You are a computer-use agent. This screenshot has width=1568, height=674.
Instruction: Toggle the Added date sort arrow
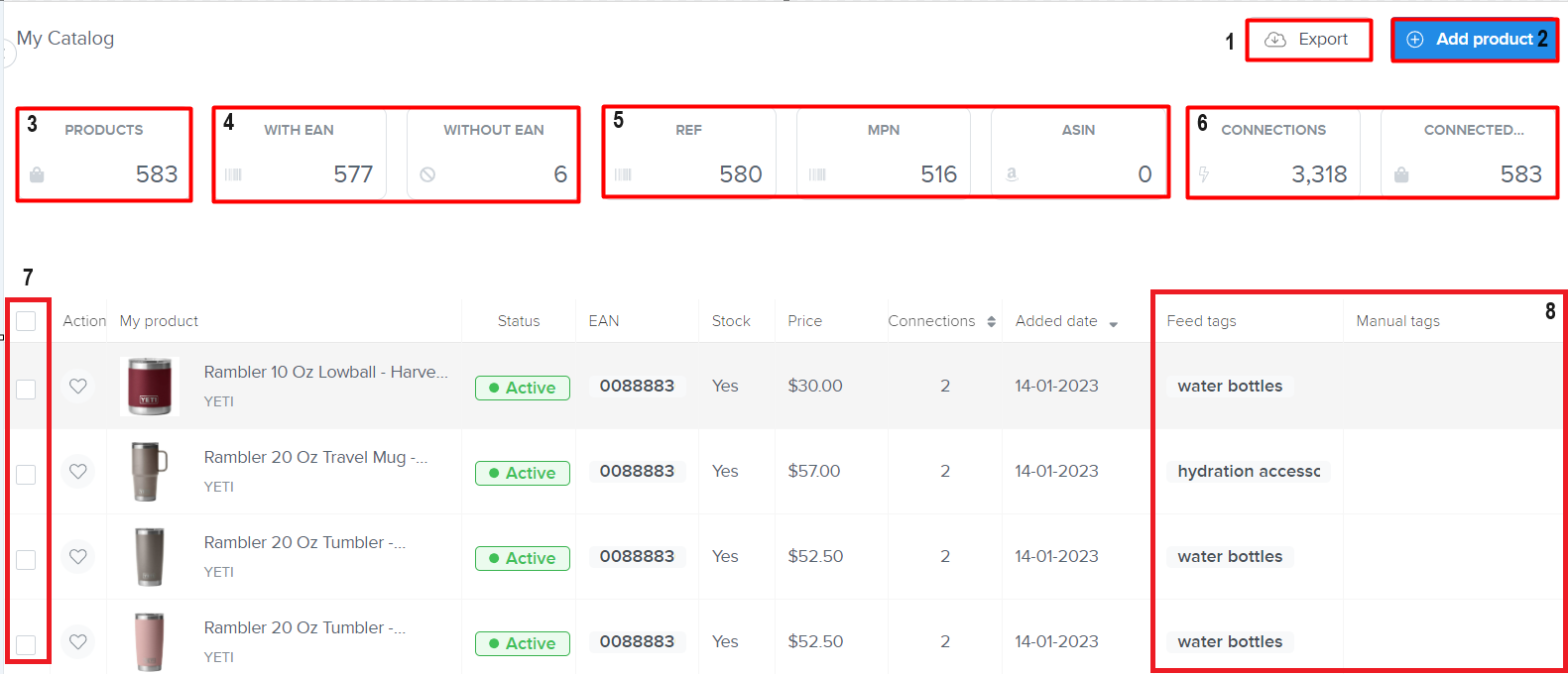pos(1113,324)
